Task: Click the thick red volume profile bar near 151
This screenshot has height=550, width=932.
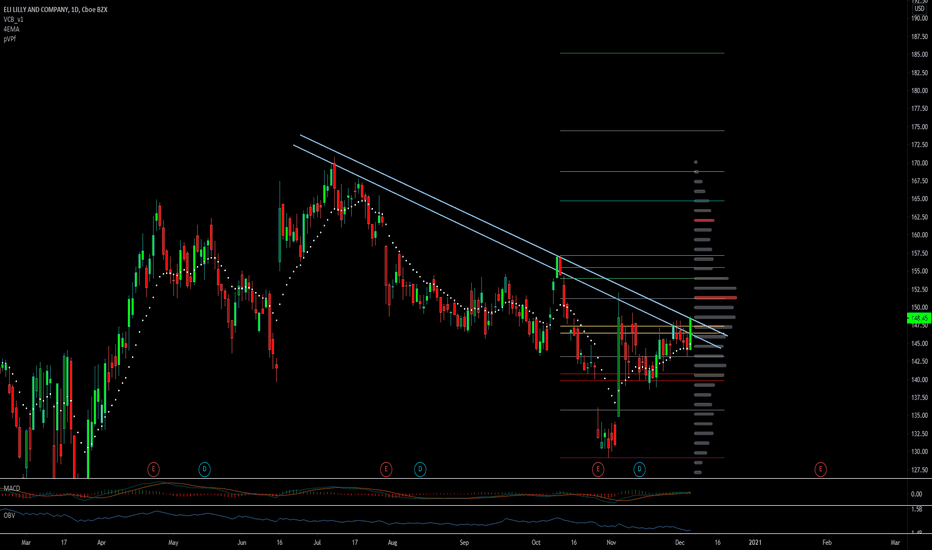Action: (x=715, y=297)
